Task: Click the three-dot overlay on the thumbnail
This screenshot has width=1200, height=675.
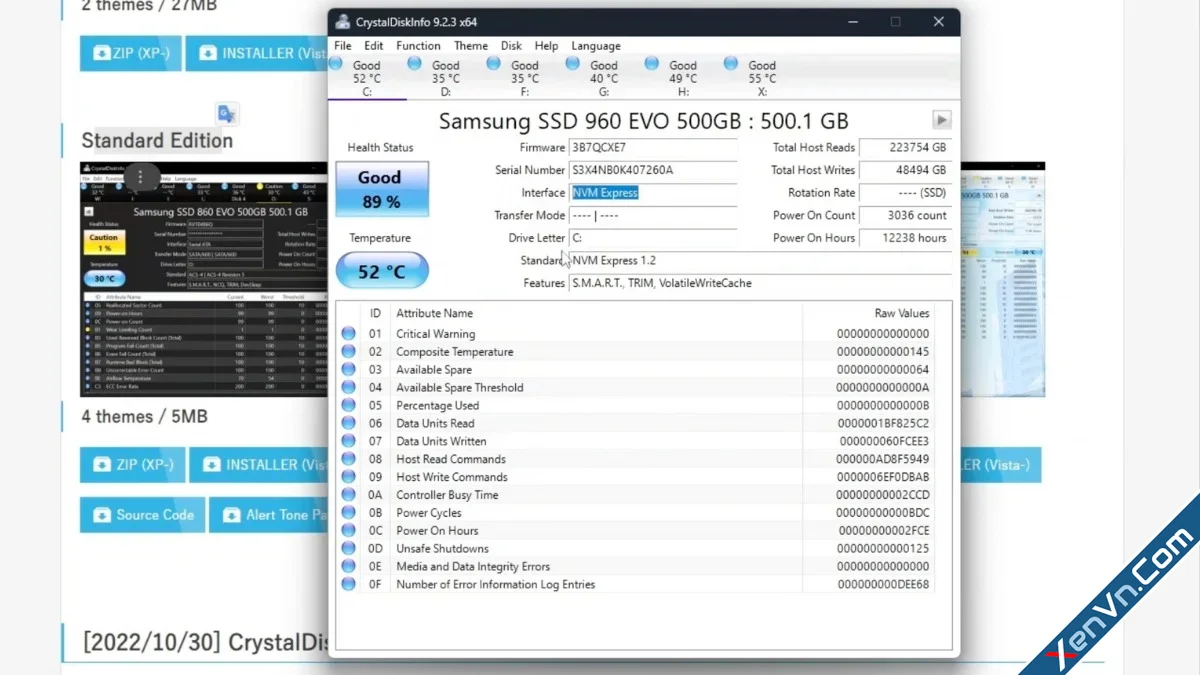Action: 140,177
